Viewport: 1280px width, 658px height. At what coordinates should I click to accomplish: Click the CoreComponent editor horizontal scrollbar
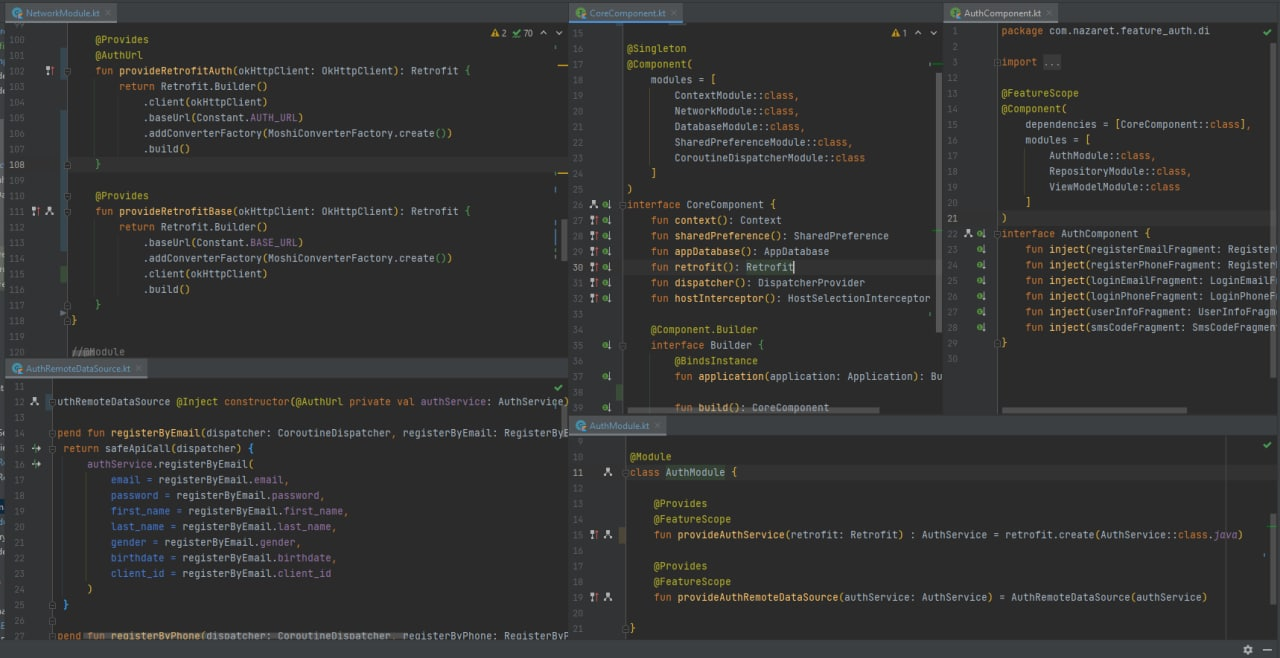click(753, 410)
